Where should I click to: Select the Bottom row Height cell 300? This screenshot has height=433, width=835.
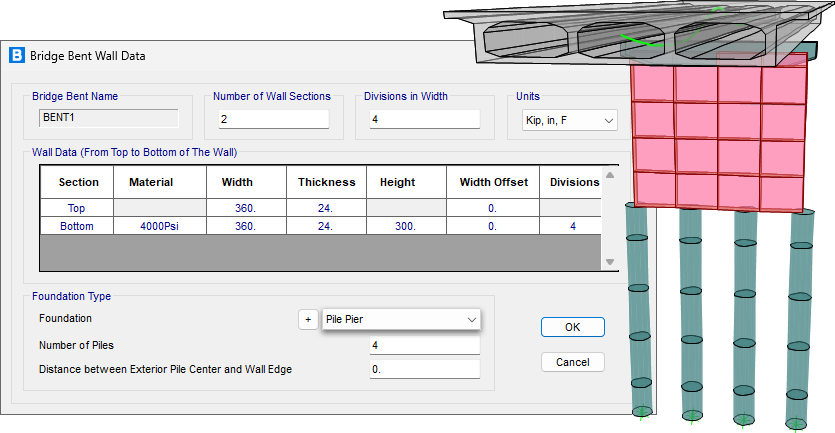pyautogui.click(x=405, y=227)
